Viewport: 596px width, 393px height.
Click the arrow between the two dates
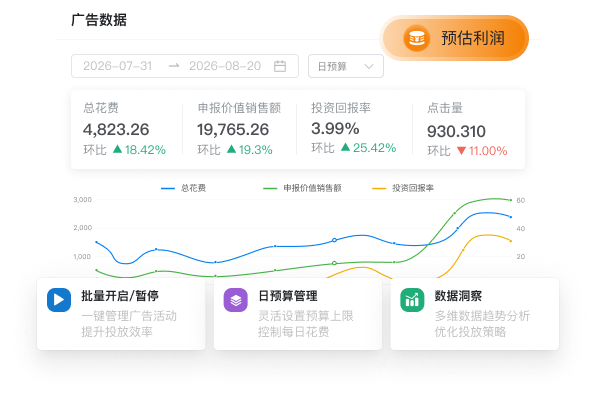click(174, 66)
